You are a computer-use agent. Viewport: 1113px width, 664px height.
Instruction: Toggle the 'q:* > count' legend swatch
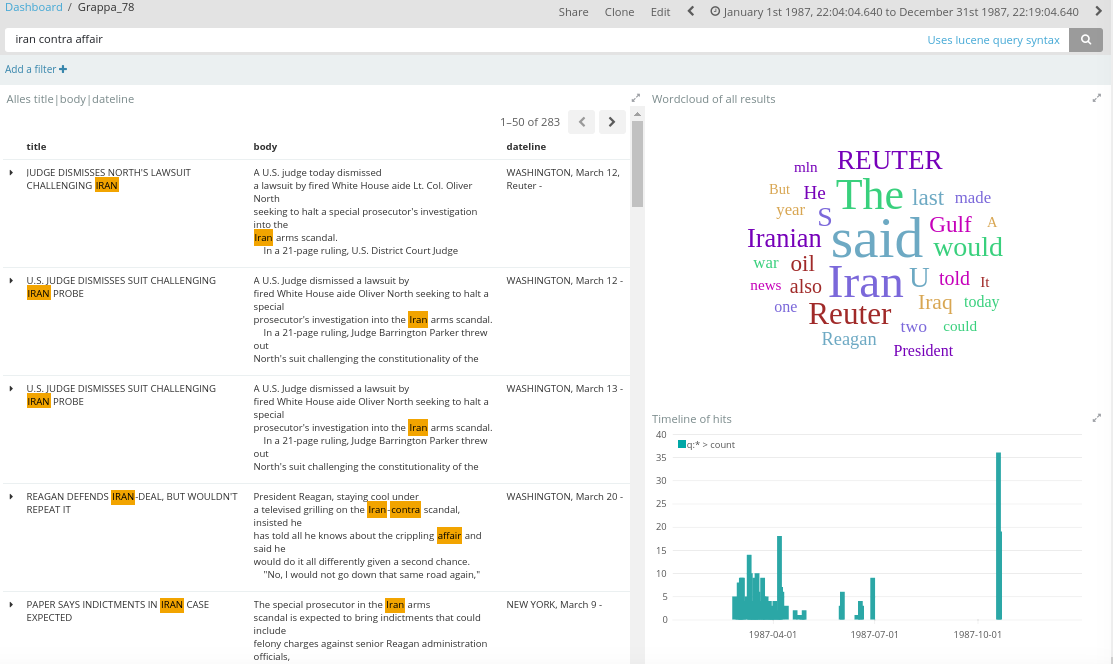tap(681, 445)
